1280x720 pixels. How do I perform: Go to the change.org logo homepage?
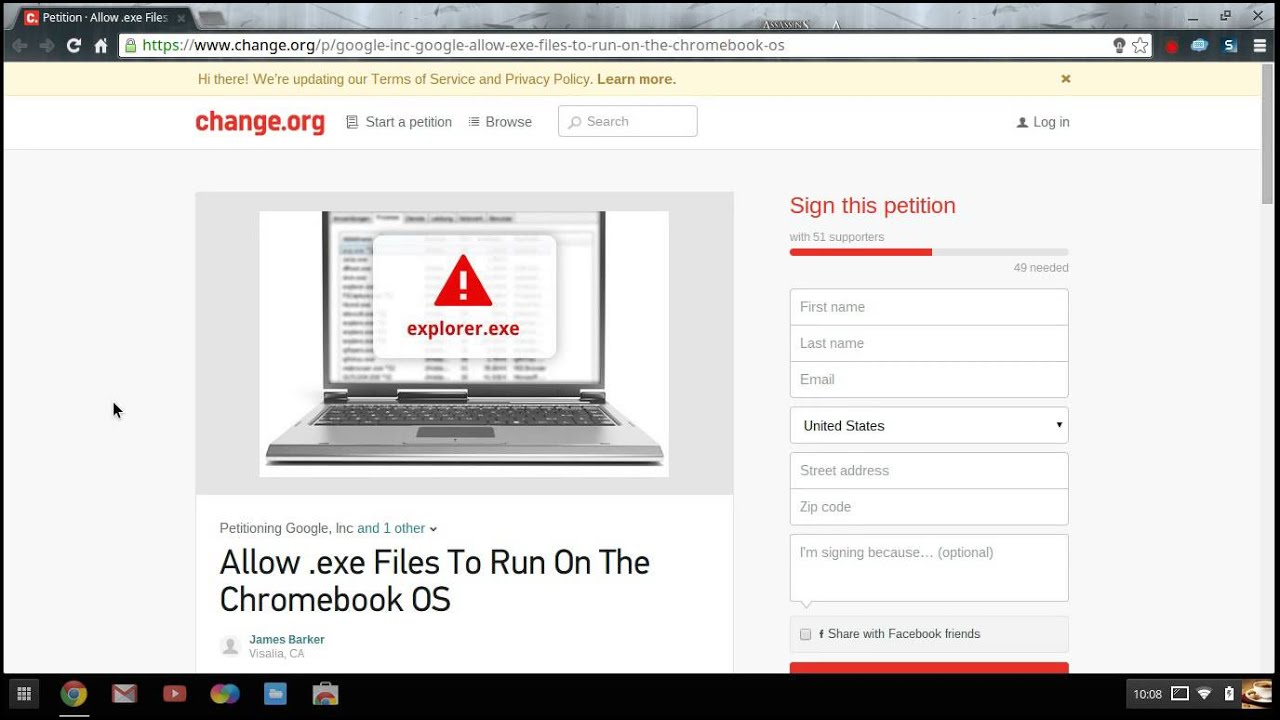260,122
